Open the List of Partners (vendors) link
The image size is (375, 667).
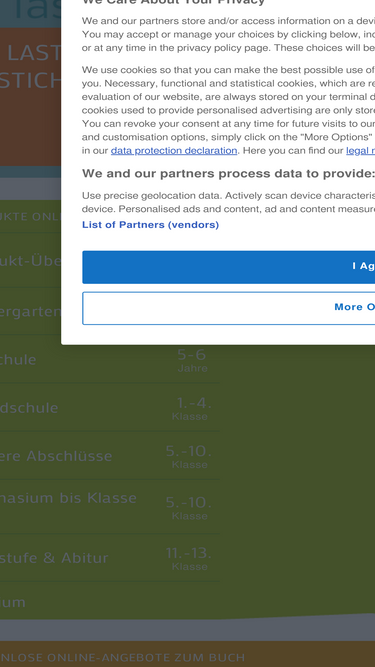pyautogui.click(x=151, y=225)
